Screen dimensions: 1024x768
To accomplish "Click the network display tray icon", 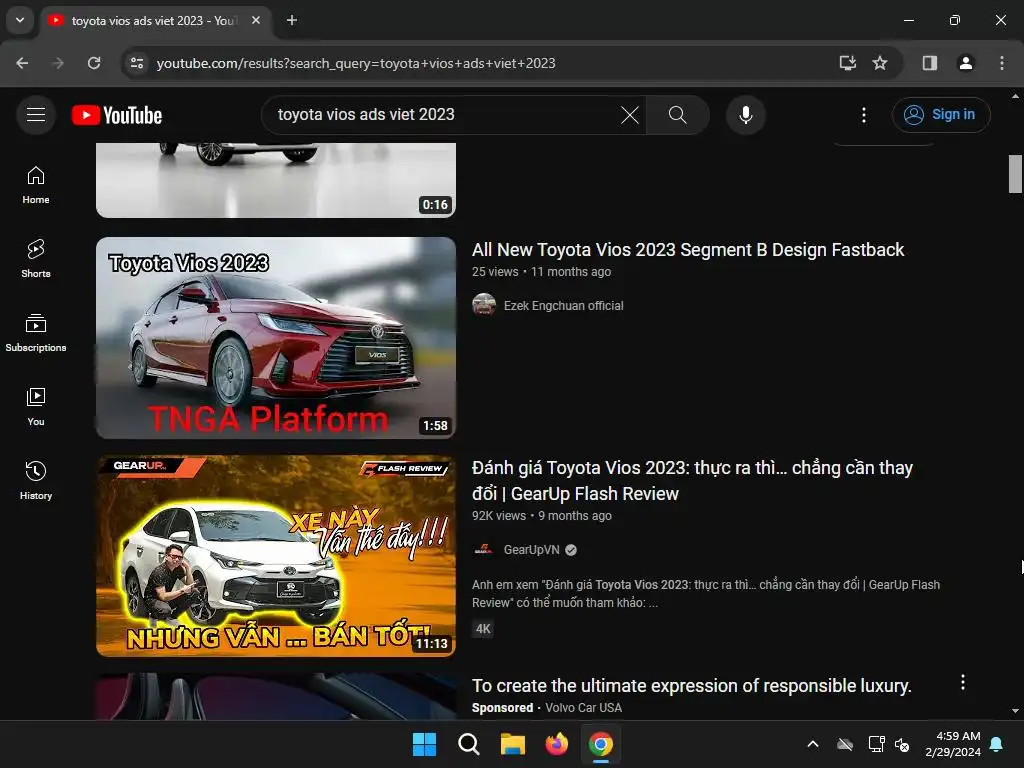I will [876, 744].
